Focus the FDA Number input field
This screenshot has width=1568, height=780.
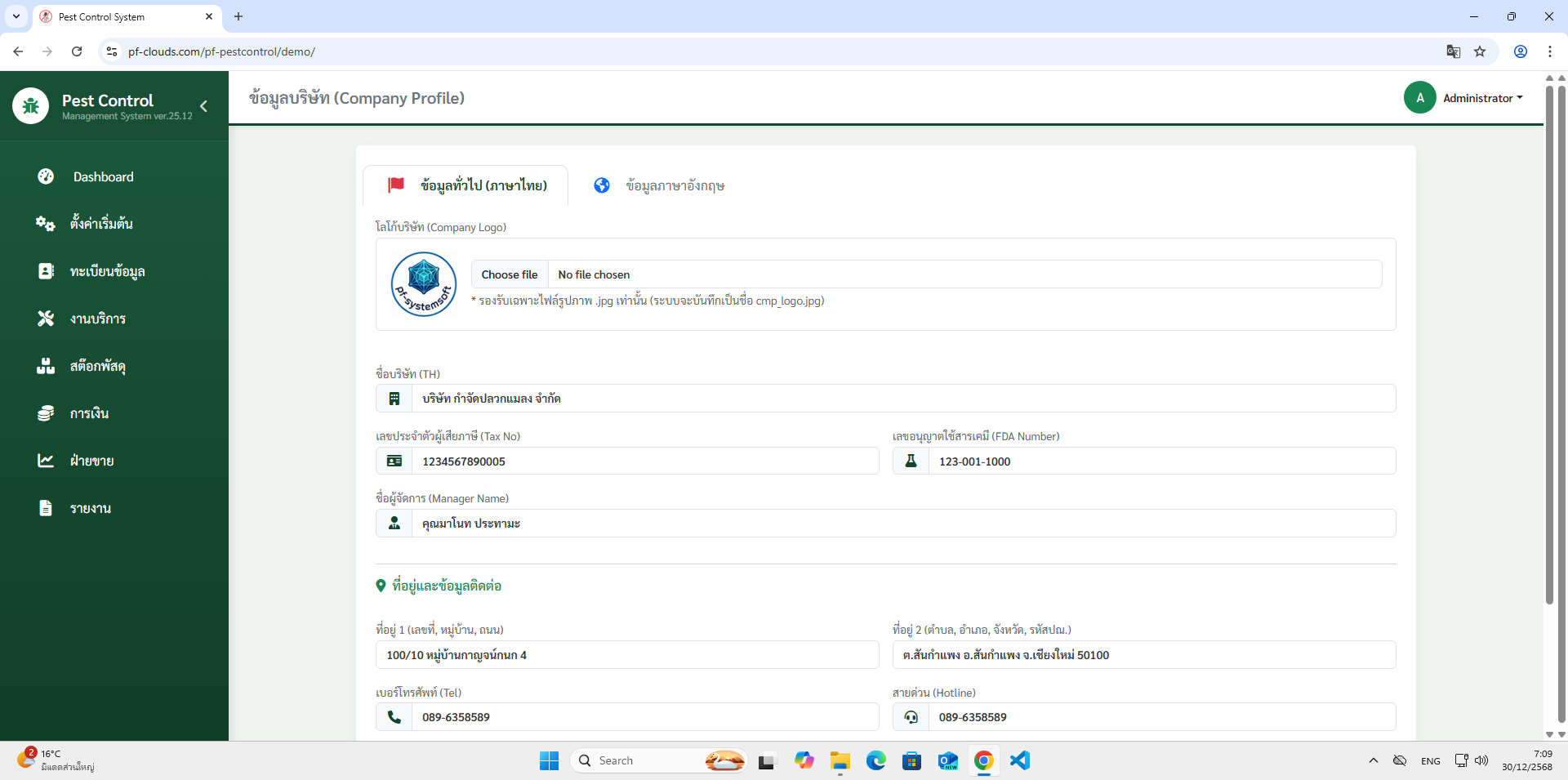(x=1160, y=461)
